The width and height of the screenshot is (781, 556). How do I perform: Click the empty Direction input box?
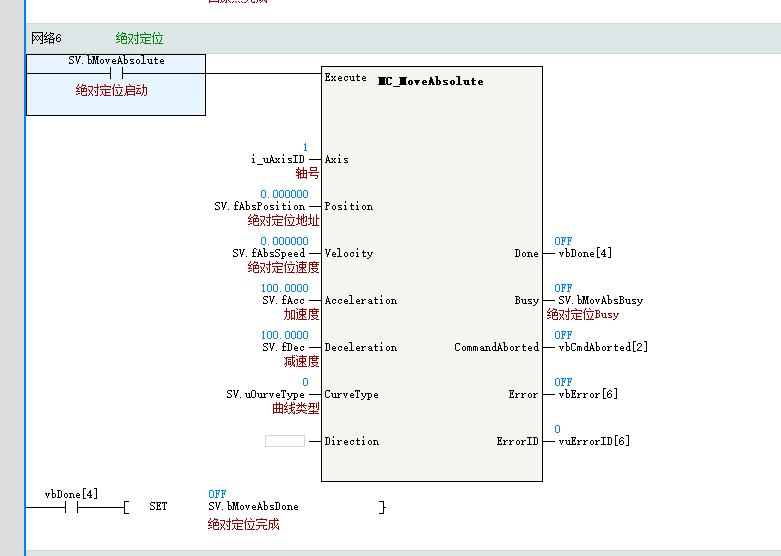pos(285,441)
